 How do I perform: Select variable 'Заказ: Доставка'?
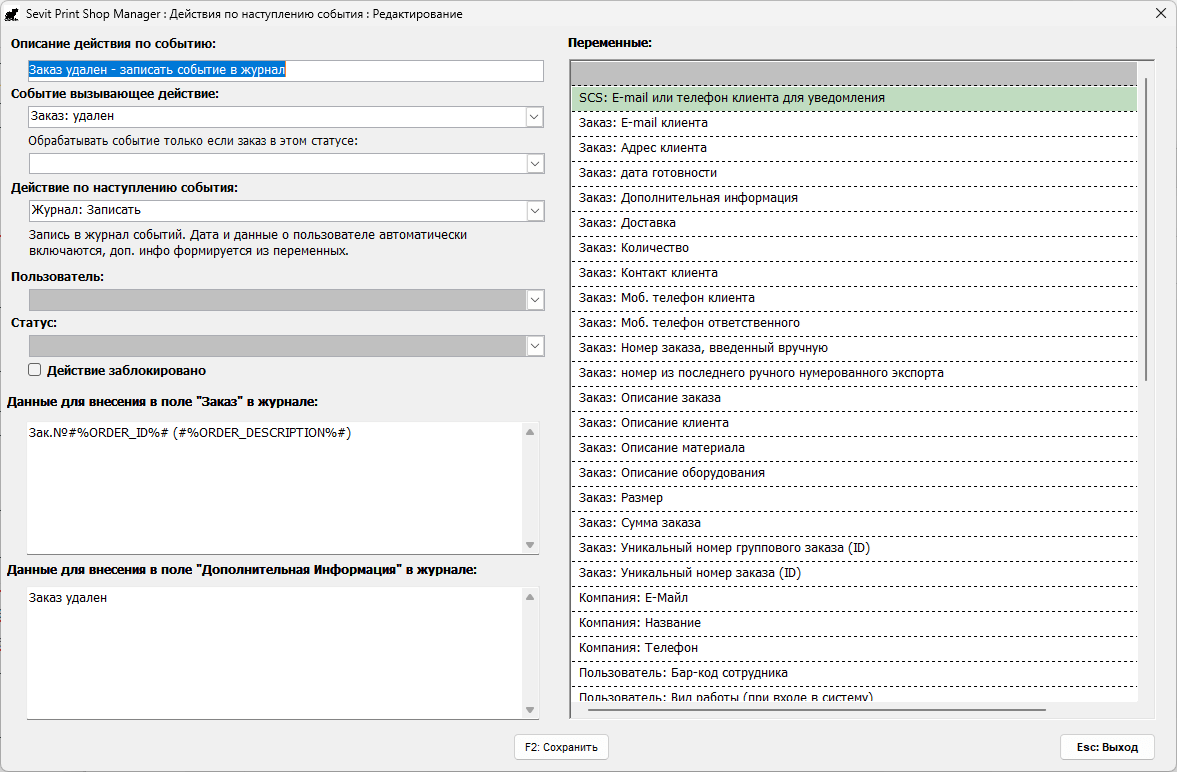point(854,223)
